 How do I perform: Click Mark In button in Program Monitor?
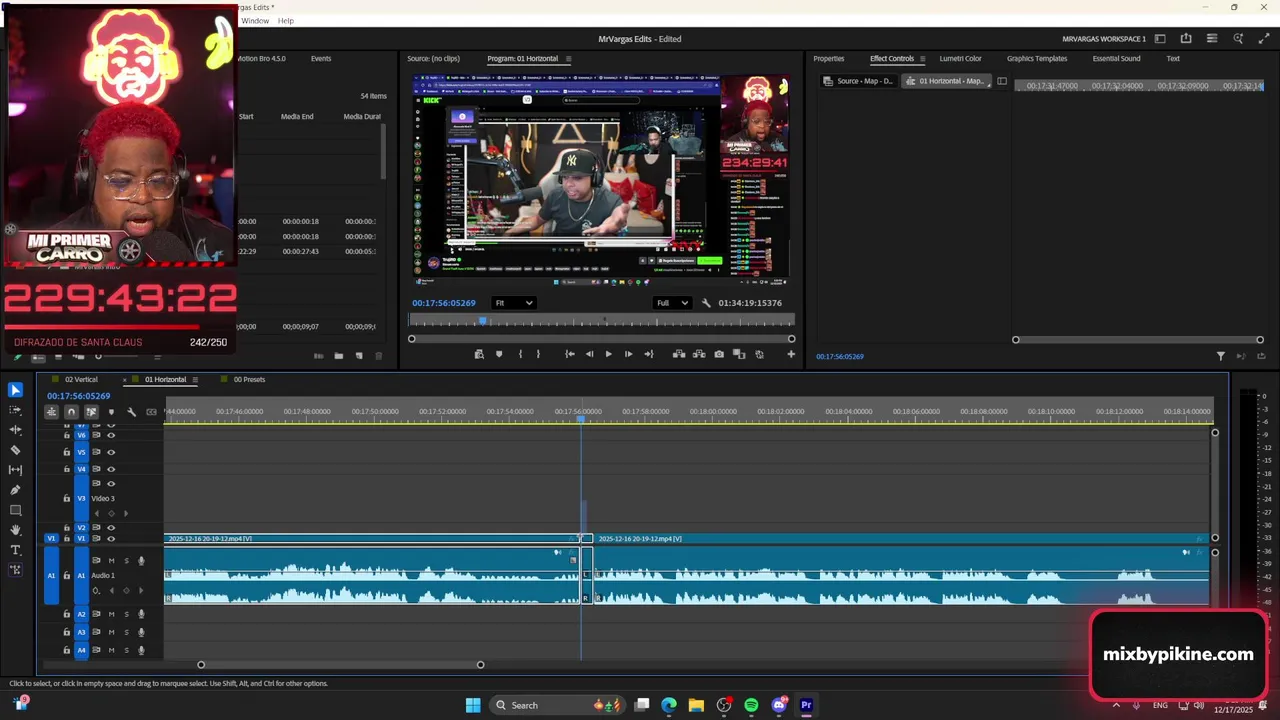(520, 354)
